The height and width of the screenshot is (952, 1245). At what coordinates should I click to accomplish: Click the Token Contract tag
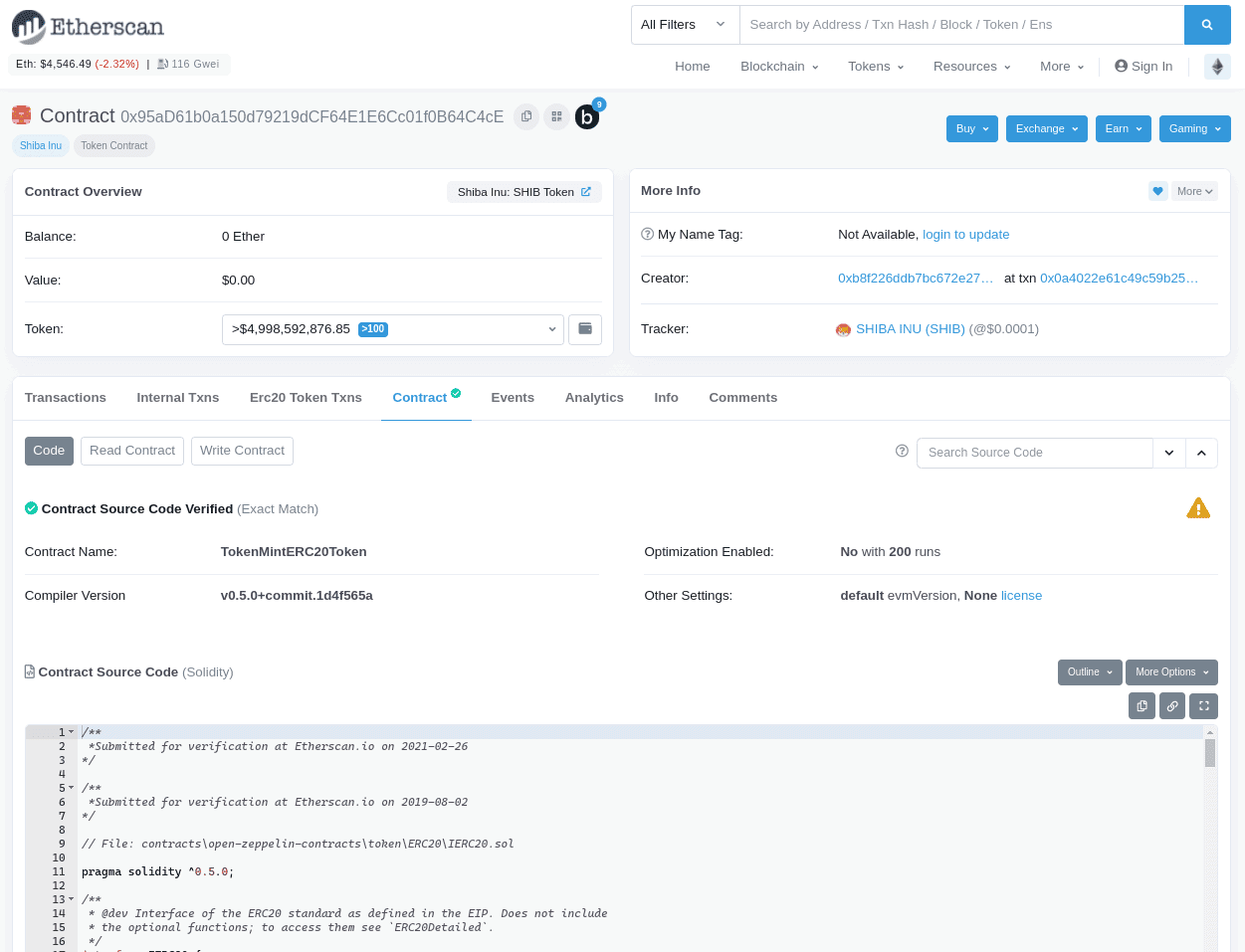tap(114, 145)
